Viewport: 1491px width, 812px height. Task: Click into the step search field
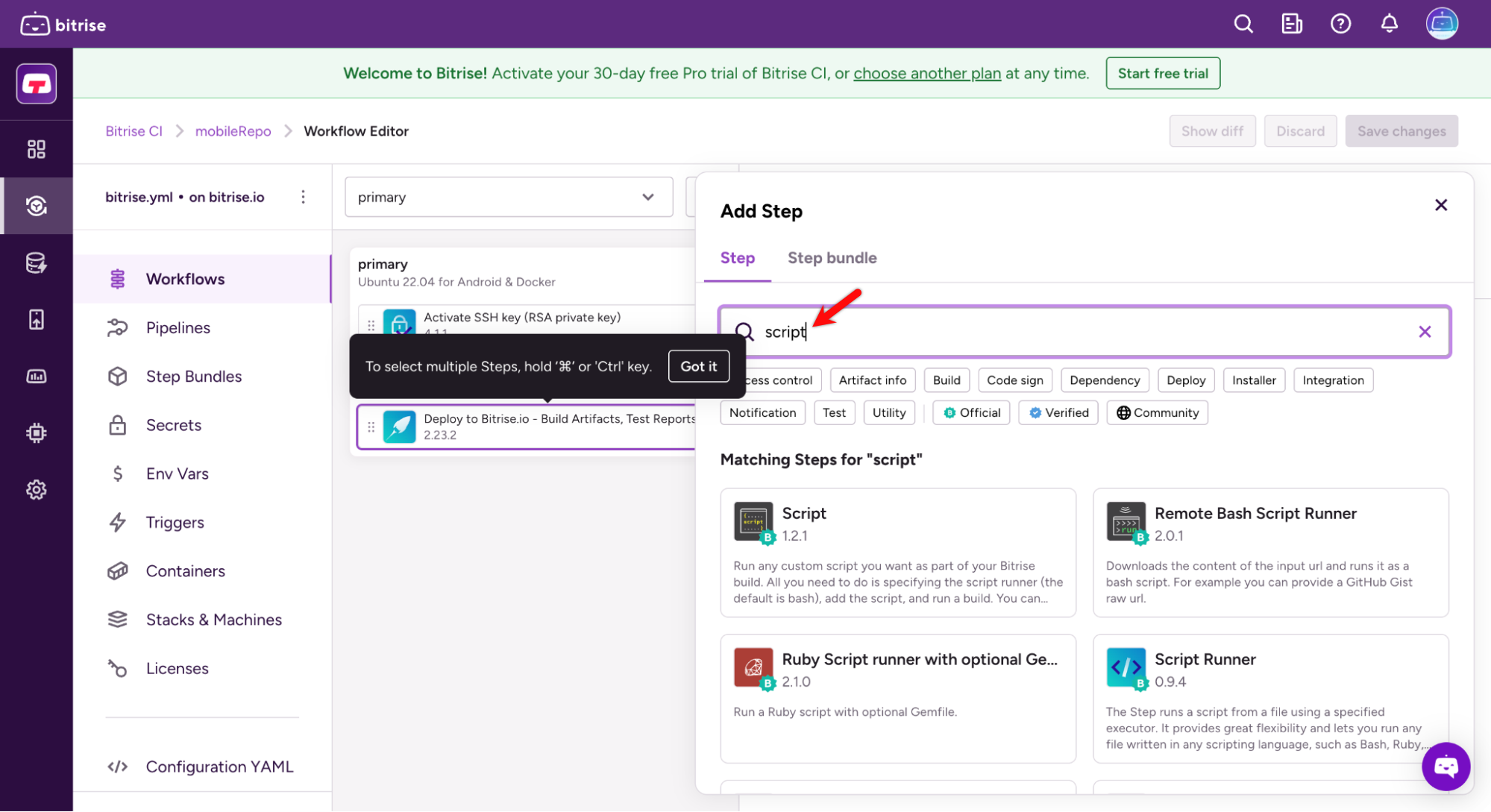[1084, 332]
